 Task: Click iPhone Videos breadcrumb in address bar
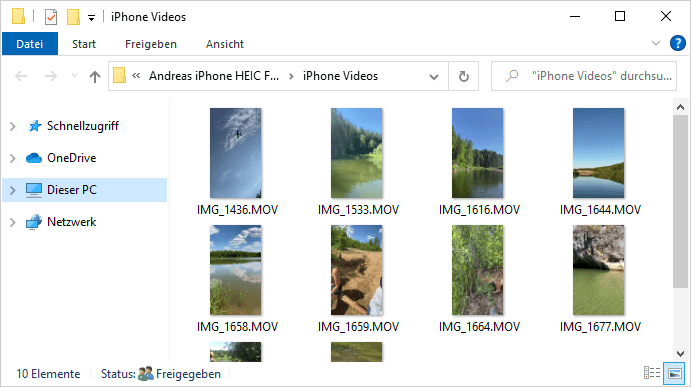[x=340, y=76]
